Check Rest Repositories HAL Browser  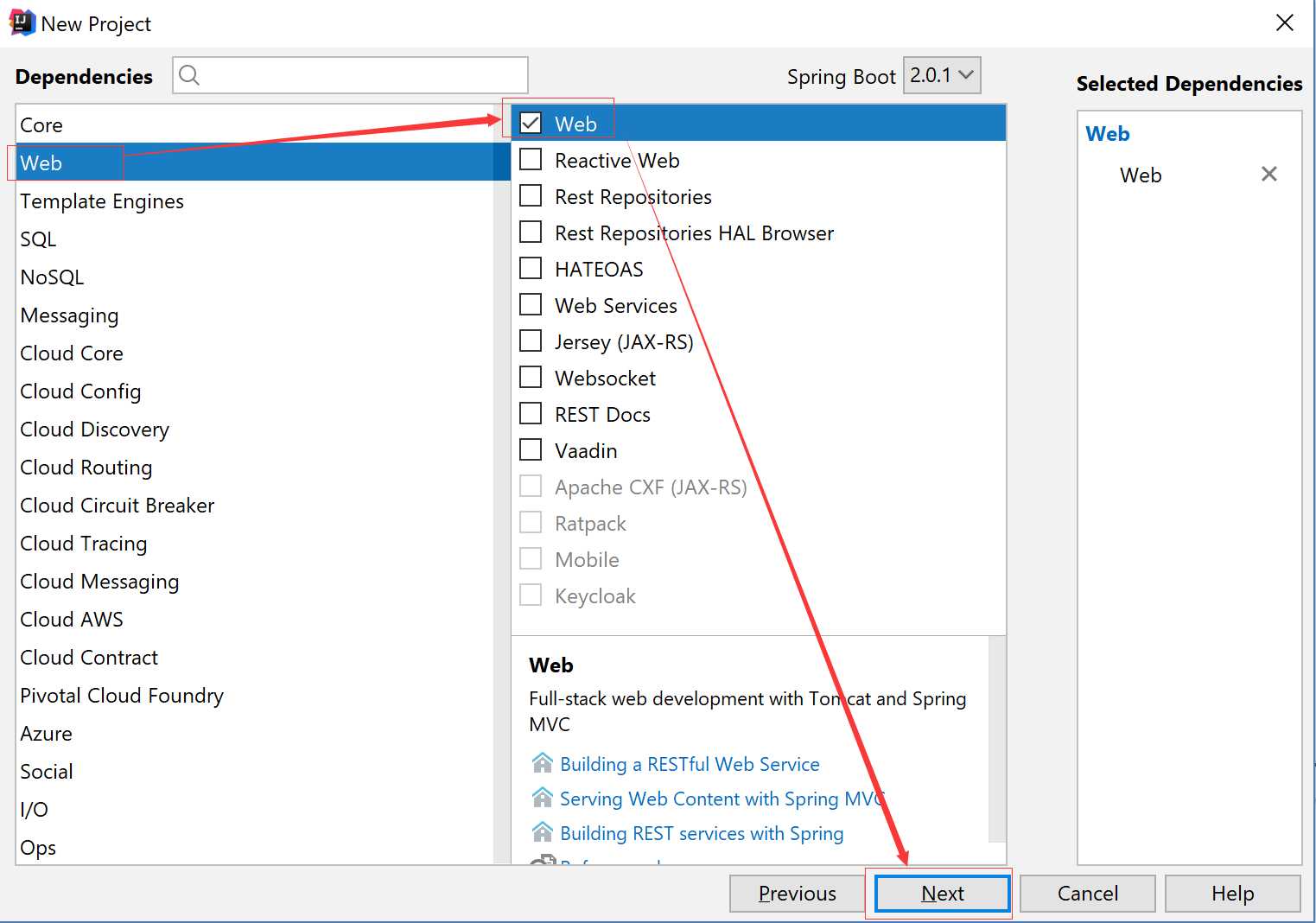[x=531, y=232]
